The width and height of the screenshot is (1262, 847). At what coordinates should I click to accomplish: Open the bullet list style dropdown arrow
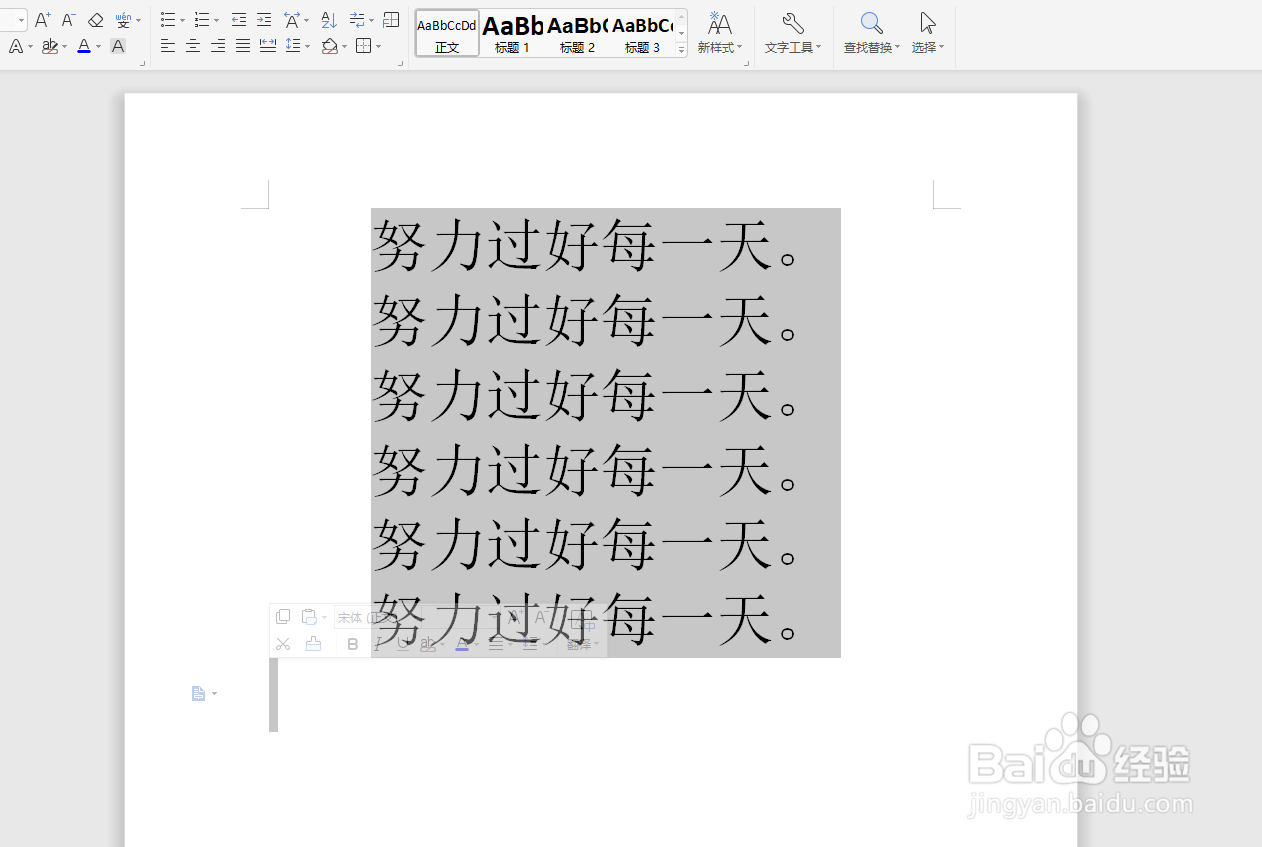pyautogui.click(x=182, y=20)
